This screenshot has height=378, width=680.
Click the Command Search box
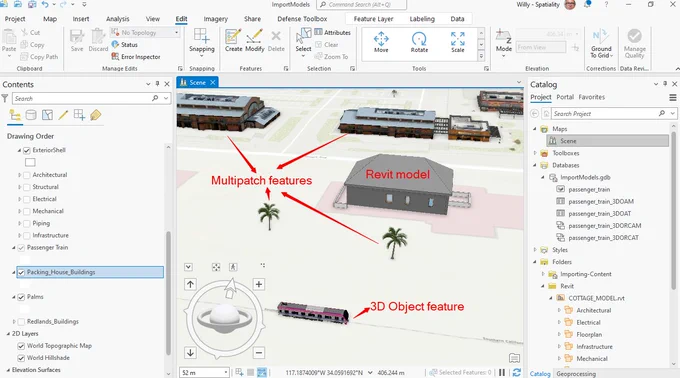pos(361,5)
